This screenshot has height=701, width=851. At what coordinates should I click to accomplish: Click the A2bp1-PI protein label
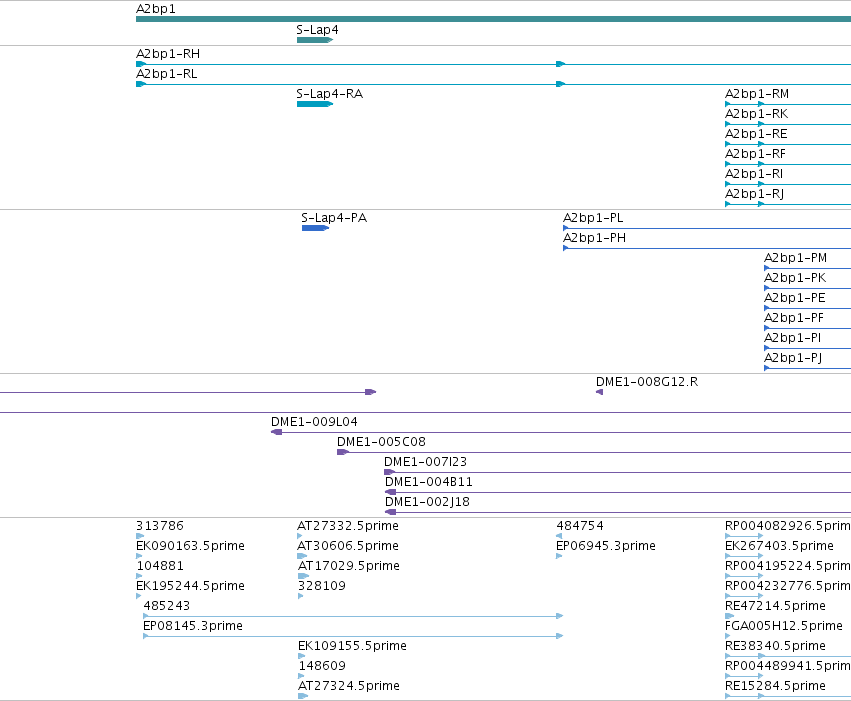(792, 339)
